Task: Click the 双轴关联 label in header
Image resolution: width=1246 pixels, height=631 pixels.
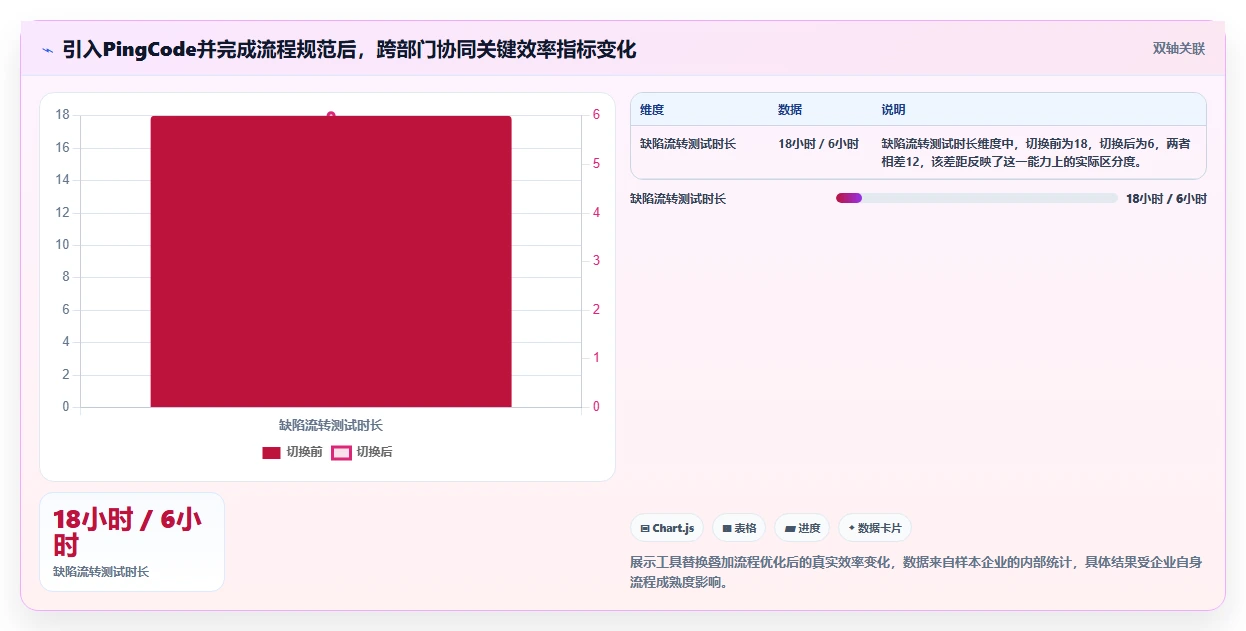Action: 1179,48
